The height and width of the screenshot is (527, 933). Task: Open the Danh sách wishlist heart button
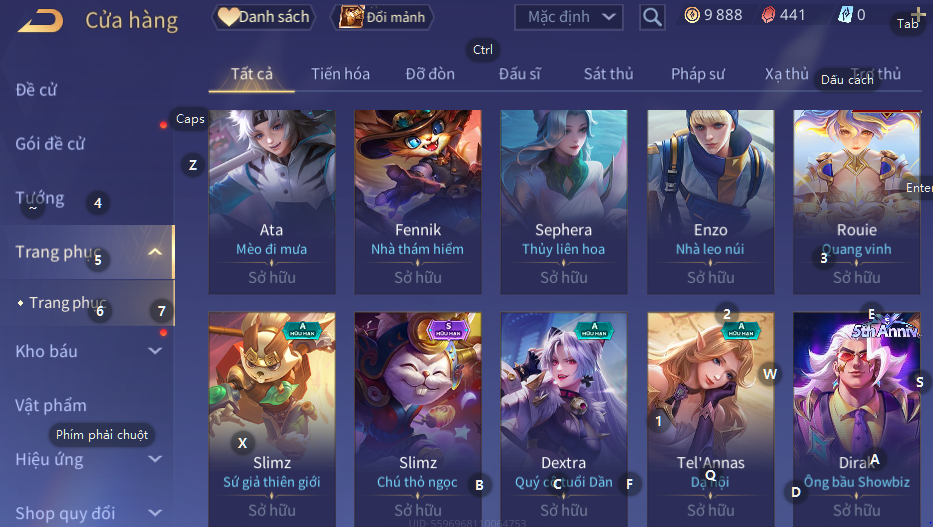tap(264, 17)
